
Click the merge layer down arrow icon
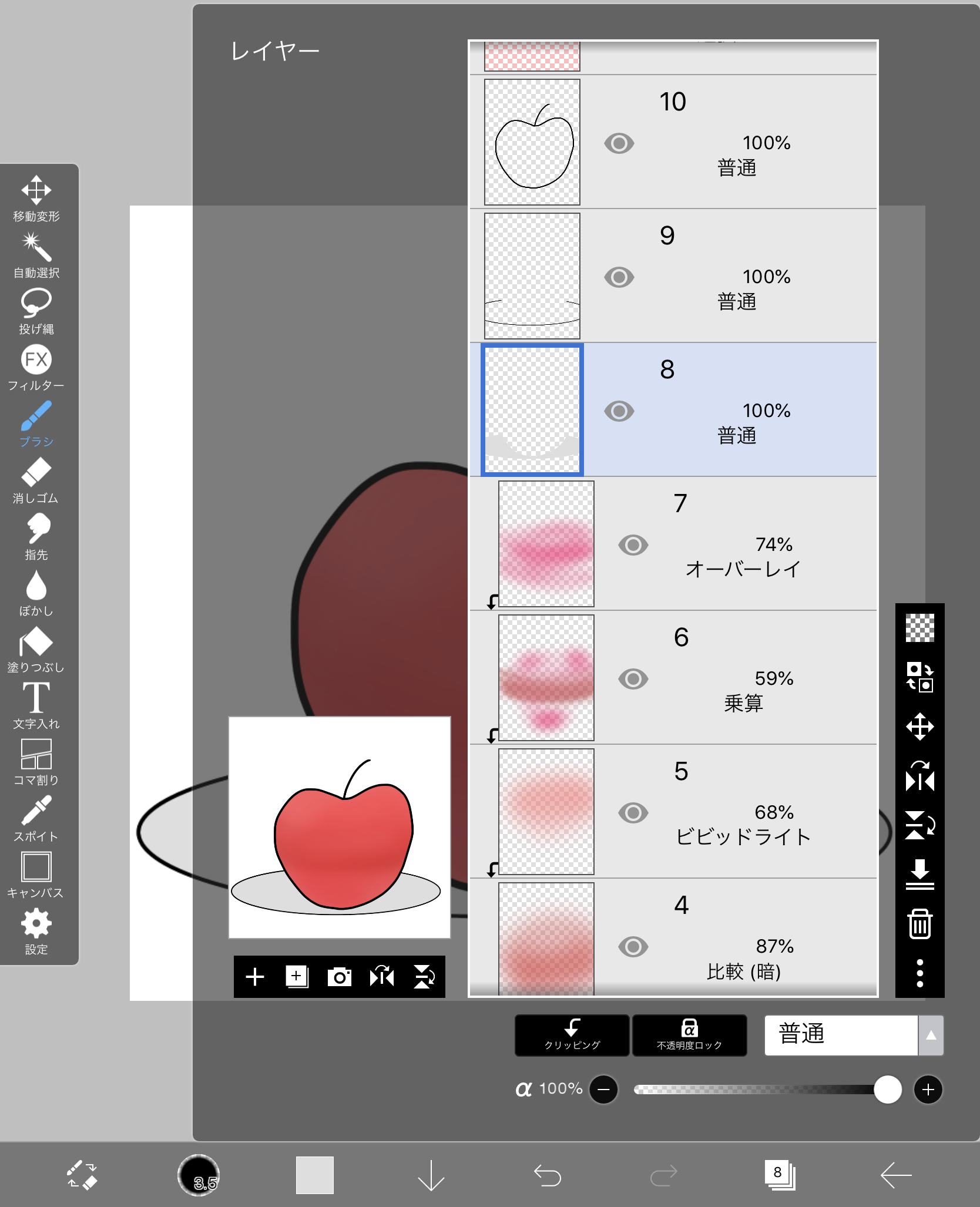pyautogui.click(x=919, y=874)
